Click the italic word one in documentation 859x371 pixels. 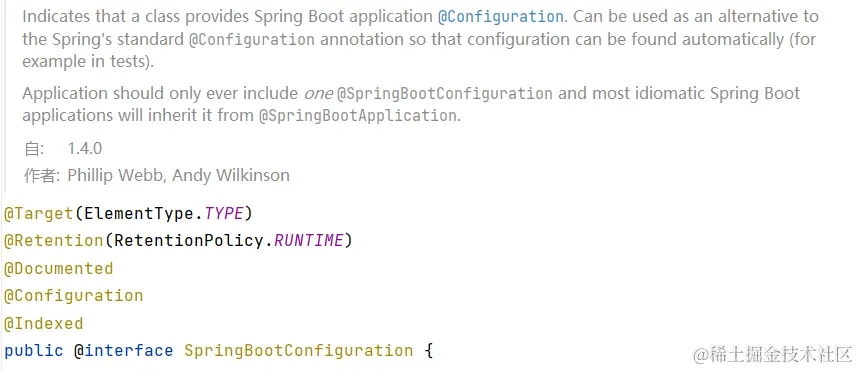tap(318, 94)
